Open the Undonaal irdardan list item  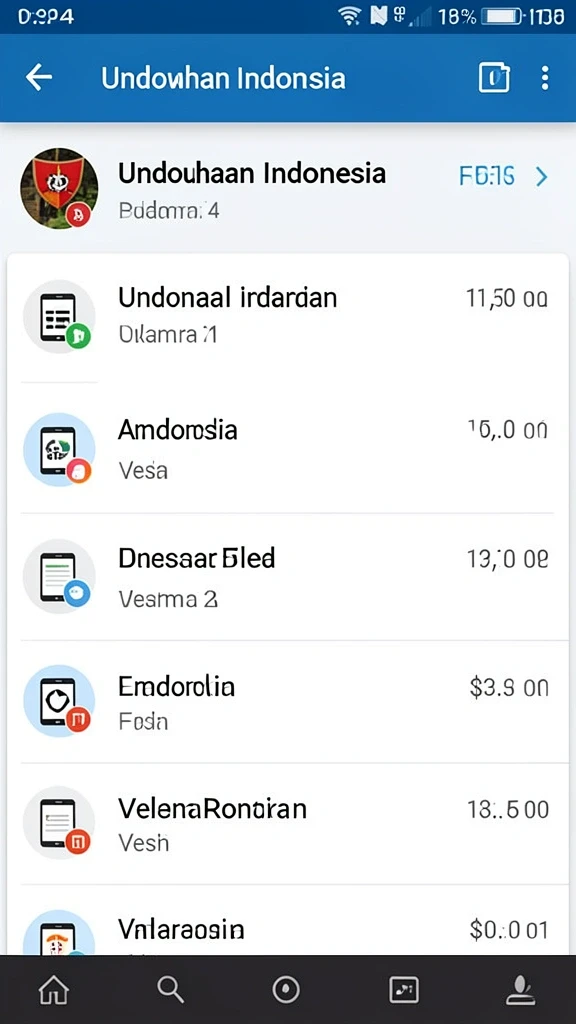[287, 317]
